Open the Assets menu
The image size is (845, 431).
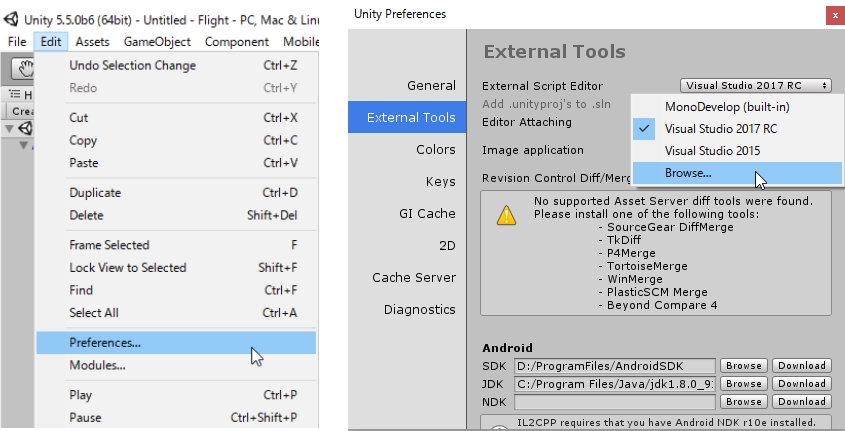click(92, 41)
